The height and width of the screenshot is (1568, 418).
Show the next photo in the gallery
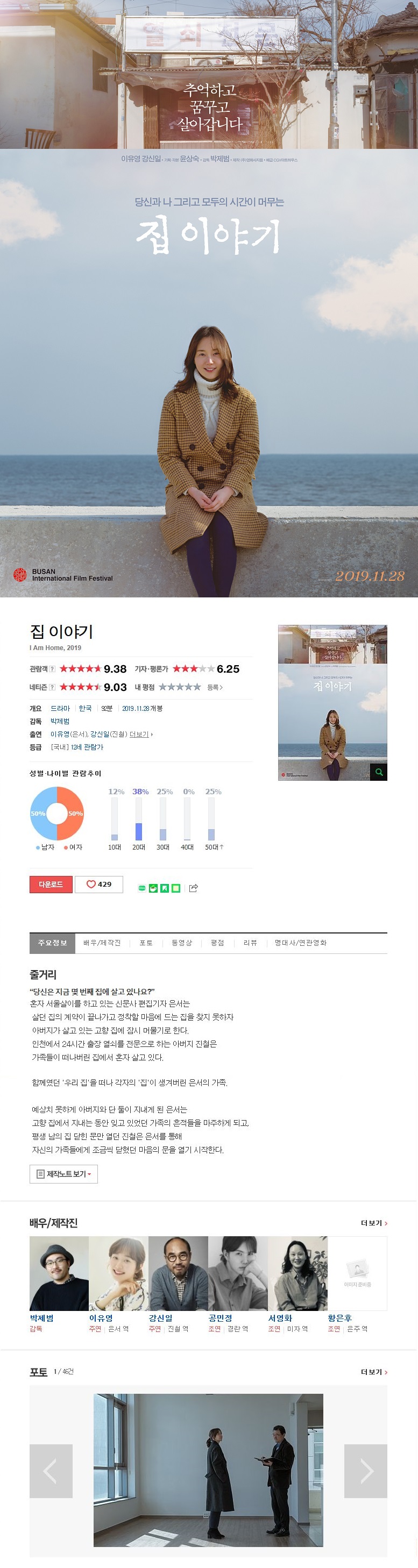coord(366,1471)
